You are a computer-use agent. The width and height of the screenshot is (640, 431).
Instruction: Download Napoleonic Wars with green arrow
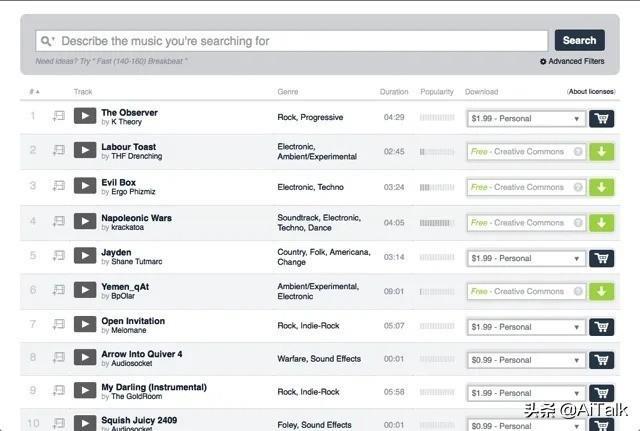coord(601,222)
